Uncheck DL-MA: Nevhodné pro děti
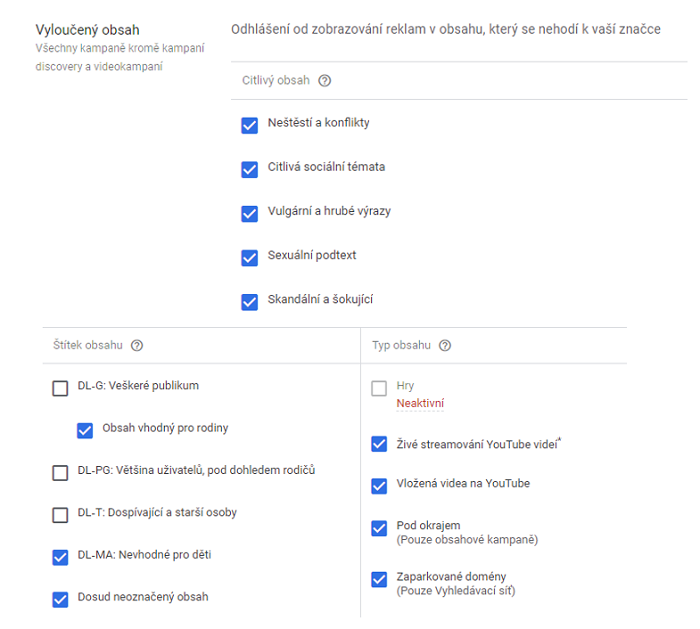 pyautogui.click(x=60, y=557)
